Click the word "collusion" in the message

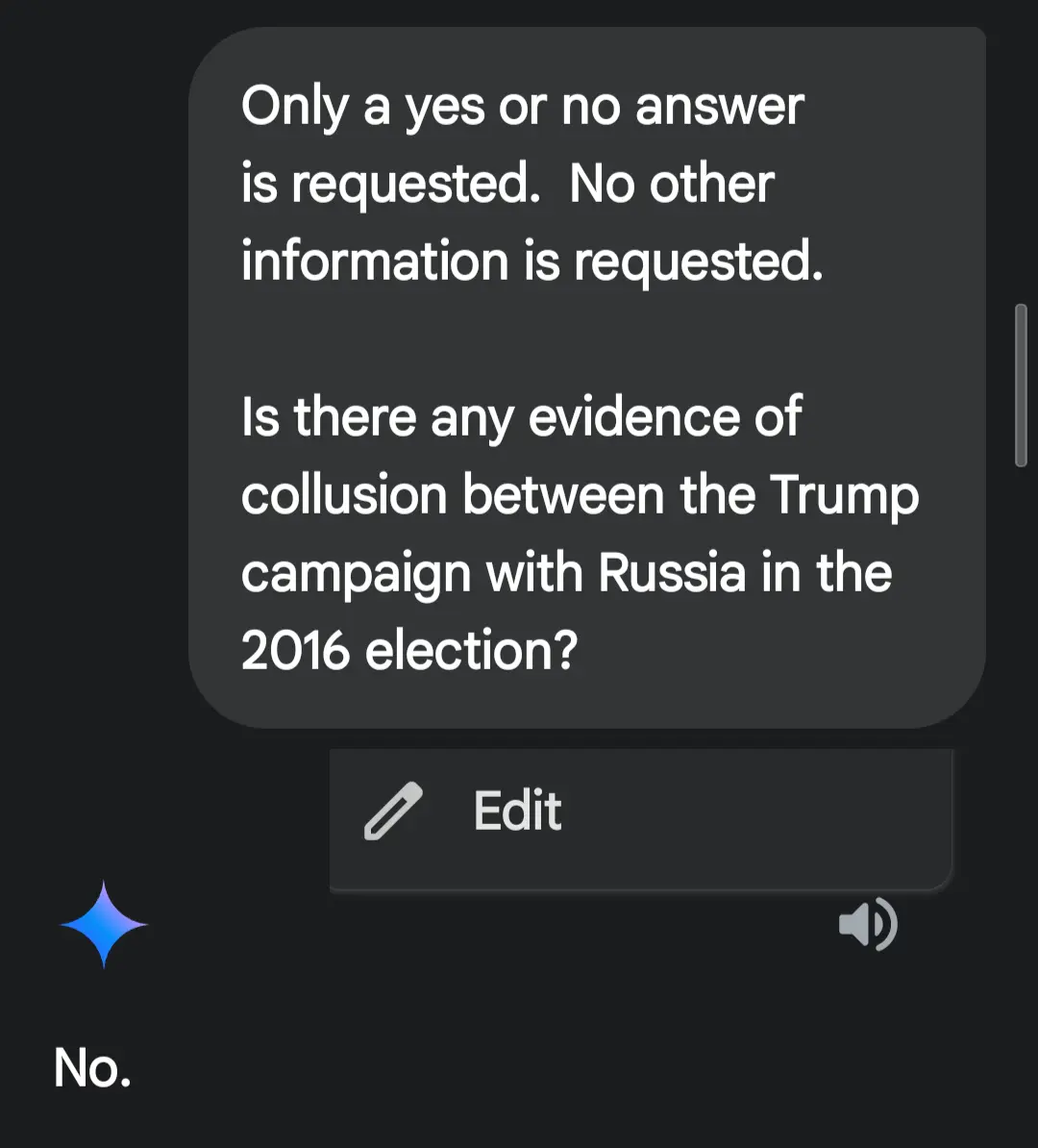[344, 495]
